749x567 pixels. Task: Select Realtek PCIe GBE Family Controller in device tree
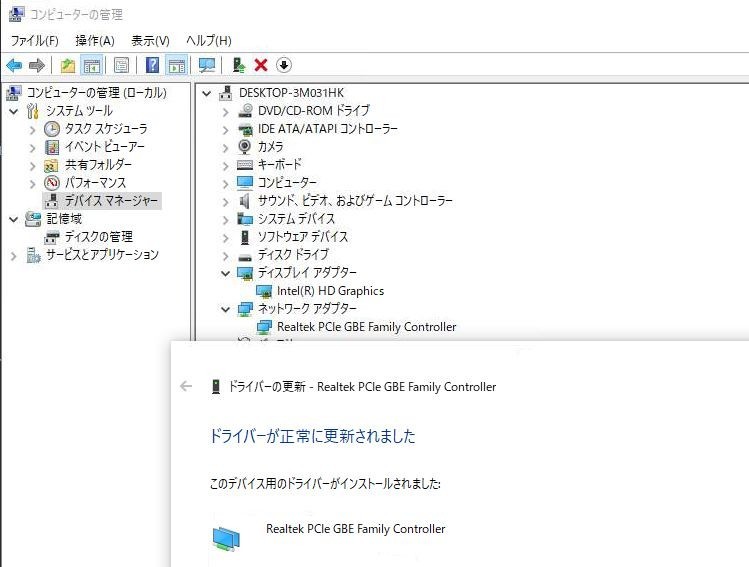click(x=366, y=327)
